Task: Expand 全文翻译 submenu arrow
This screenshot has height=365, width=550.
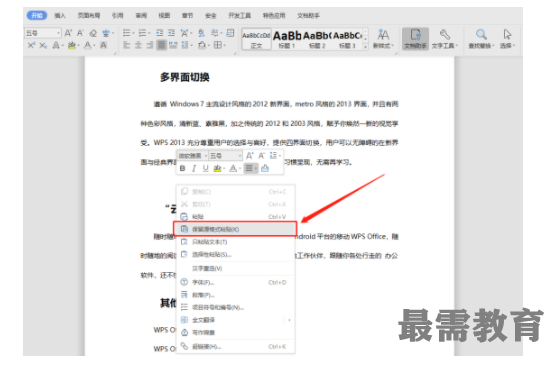Action: point(289,320)
